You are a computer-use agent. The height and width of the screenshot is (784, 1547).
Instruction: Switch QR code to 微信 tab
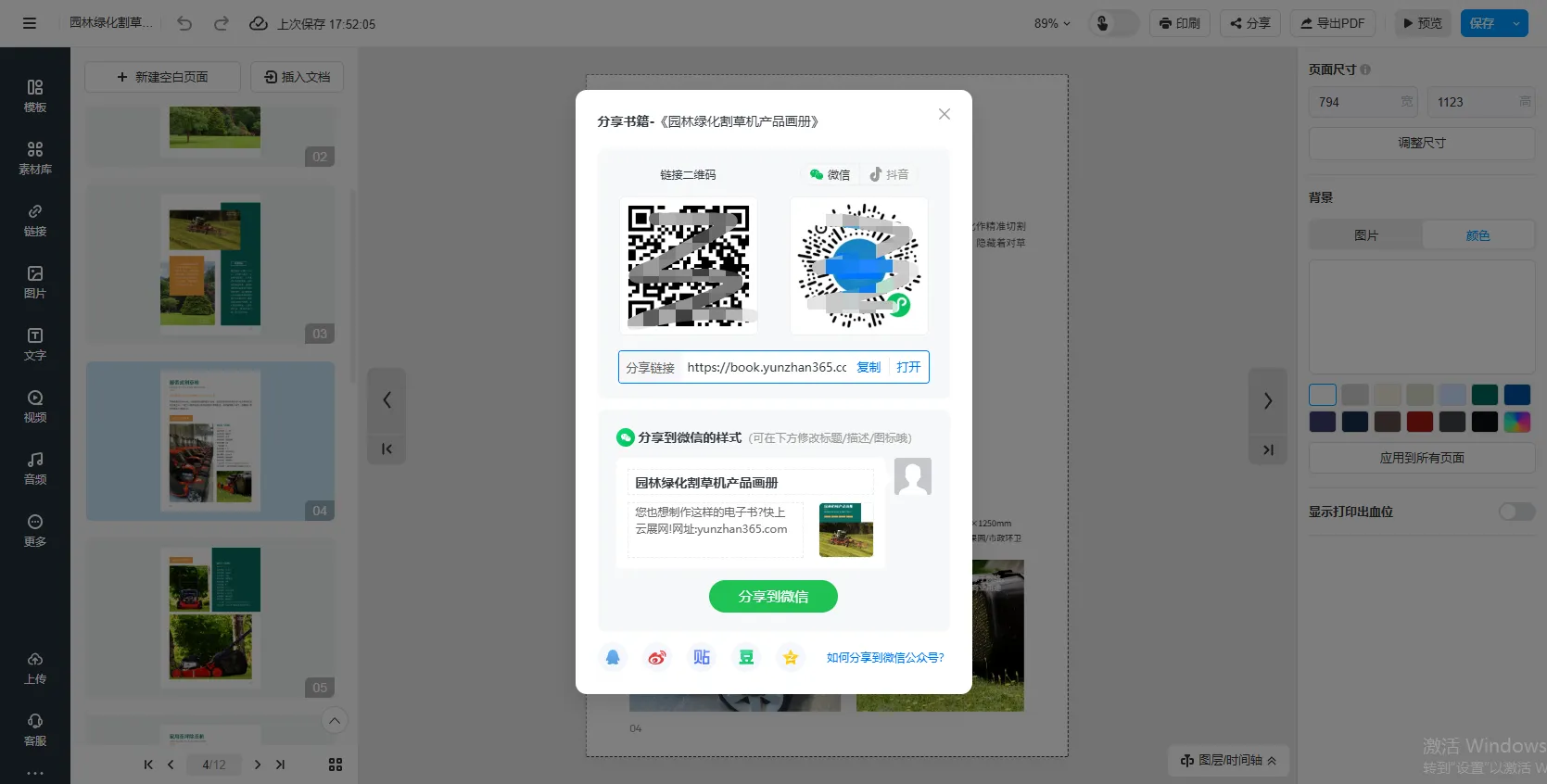tap(830, 174)
